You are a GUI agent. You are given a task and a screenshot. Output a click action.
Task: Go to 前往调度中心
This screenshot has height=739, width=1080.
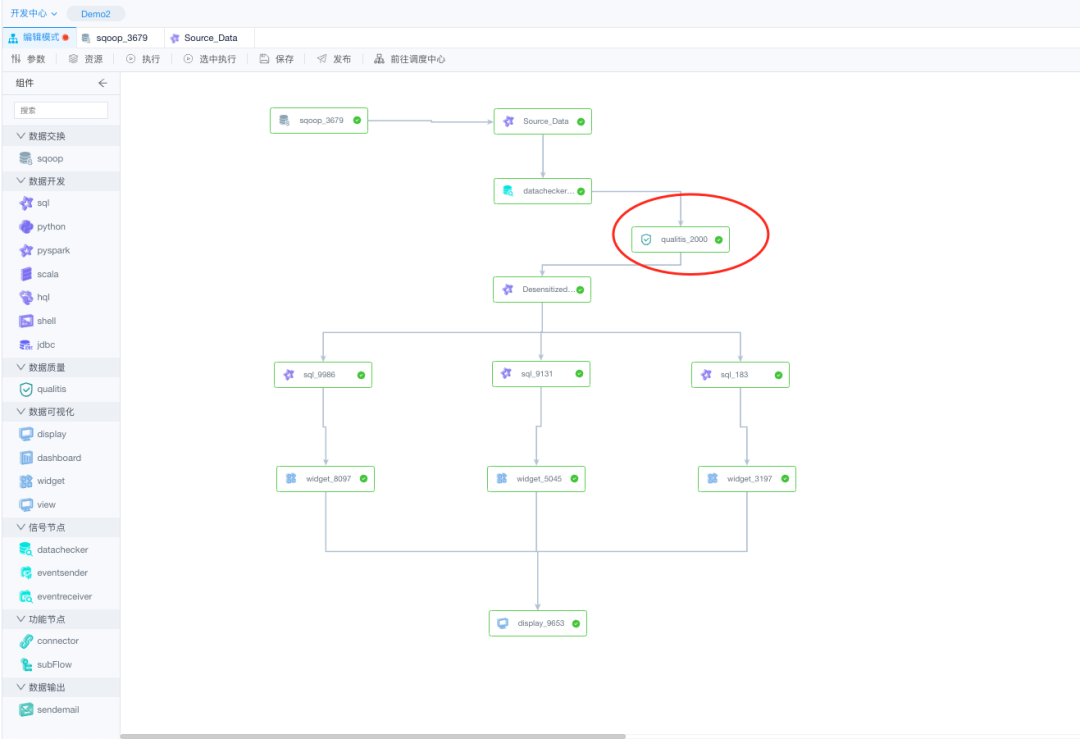tap(410, 59)
